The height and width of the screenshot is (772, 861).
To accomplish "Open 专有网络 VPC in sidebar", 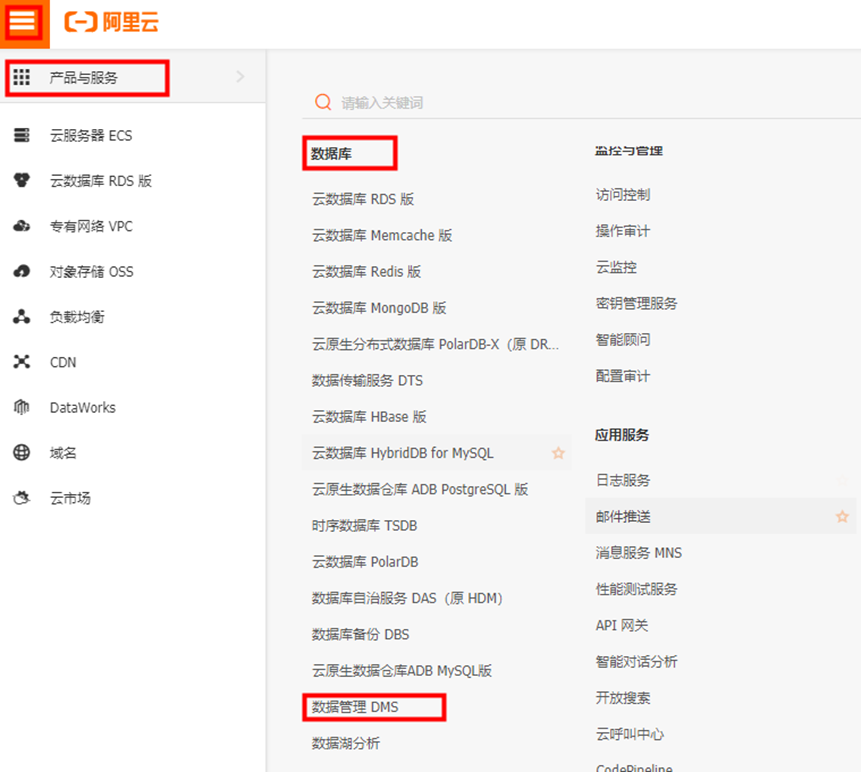I will point(91,226).
